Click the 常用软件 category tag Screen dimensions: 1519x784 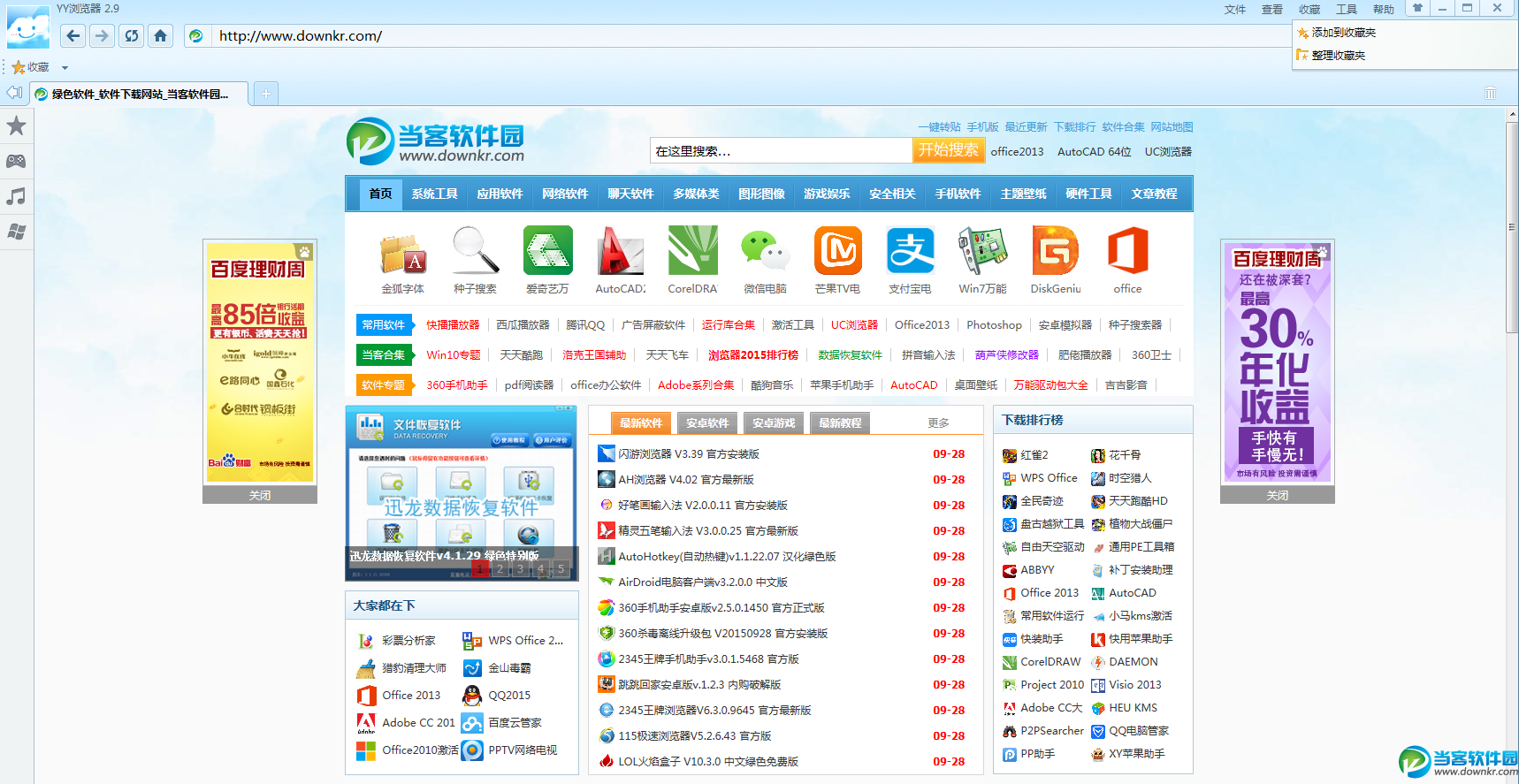point(384,324)
